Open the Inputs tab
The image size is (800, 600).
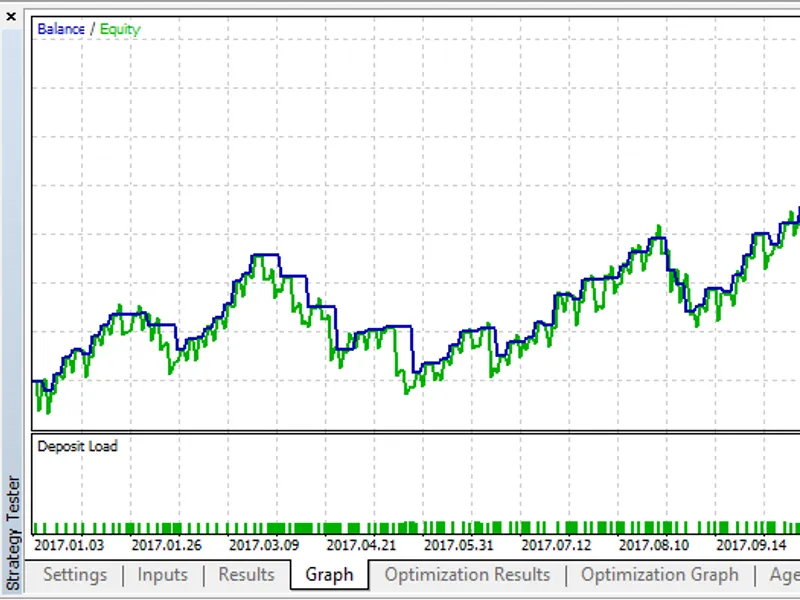coord(162,575)
